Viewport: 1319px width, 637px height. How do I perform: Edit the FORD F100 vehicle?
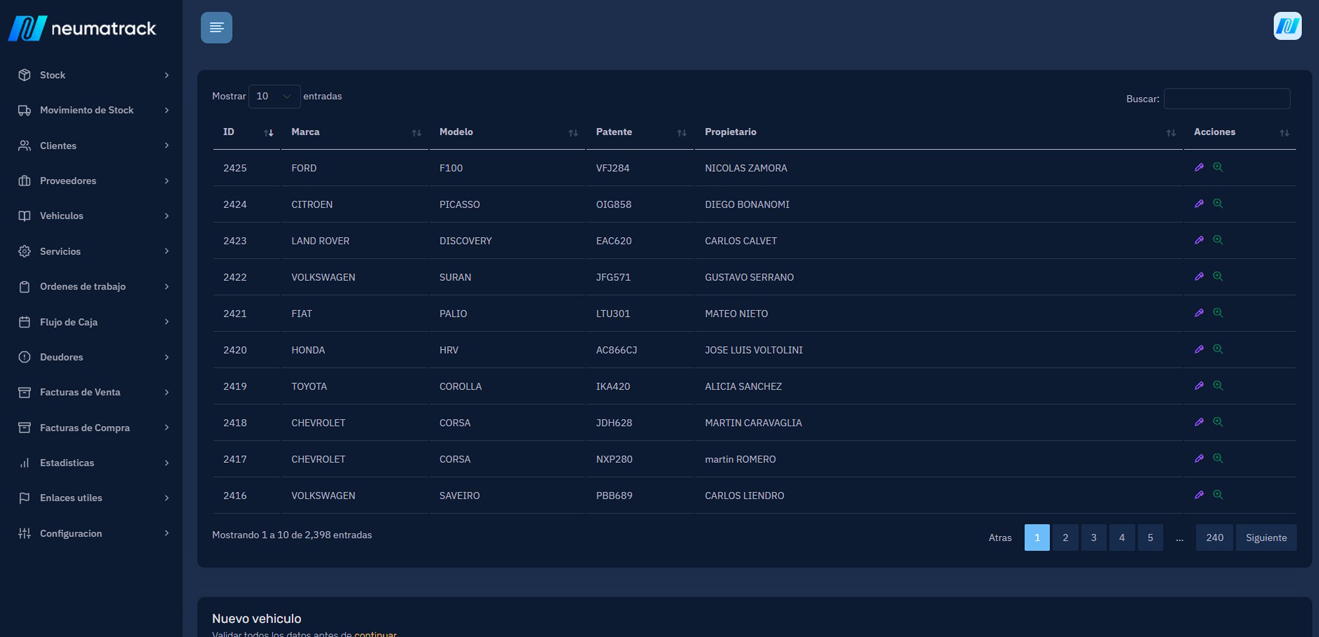[1199, 167]
